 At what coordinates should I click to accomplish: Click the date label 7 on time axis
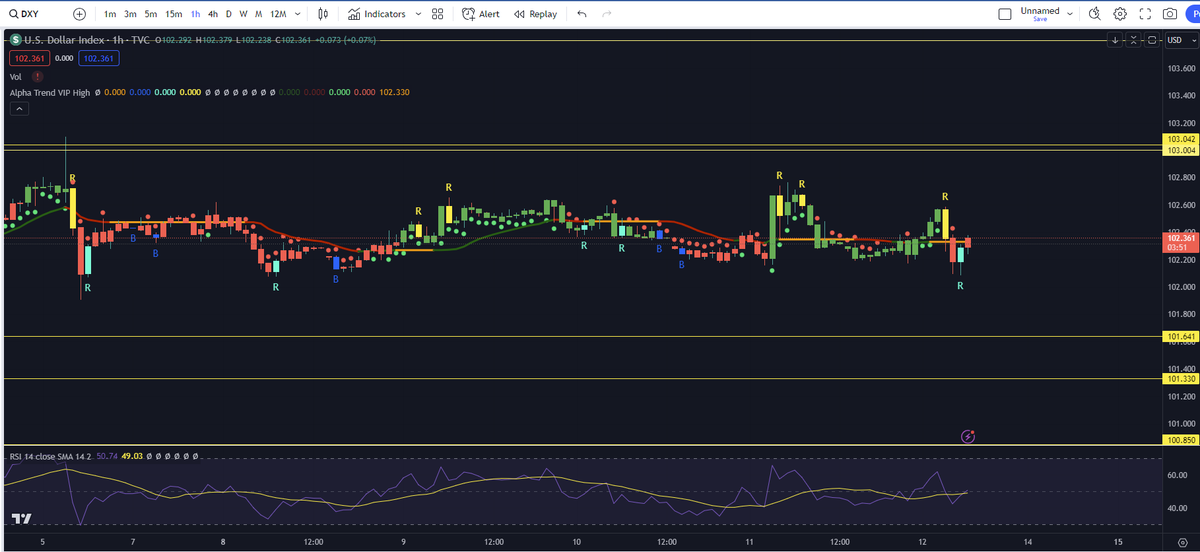133,541
